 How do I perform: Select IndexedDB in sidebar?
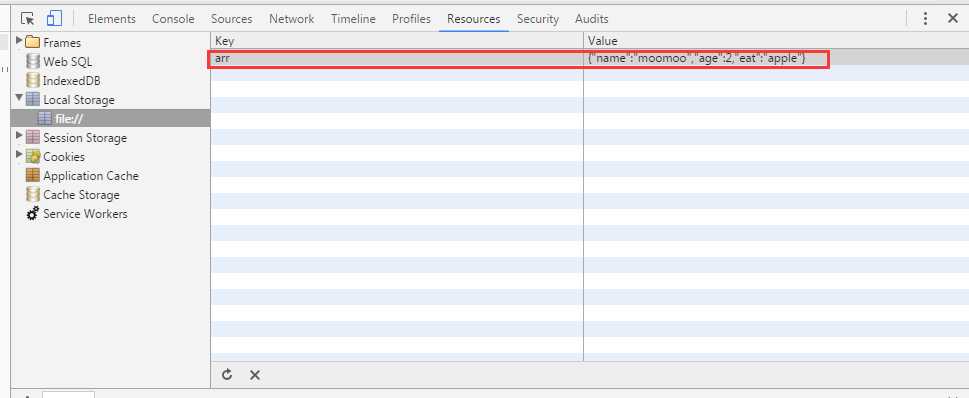72,81
